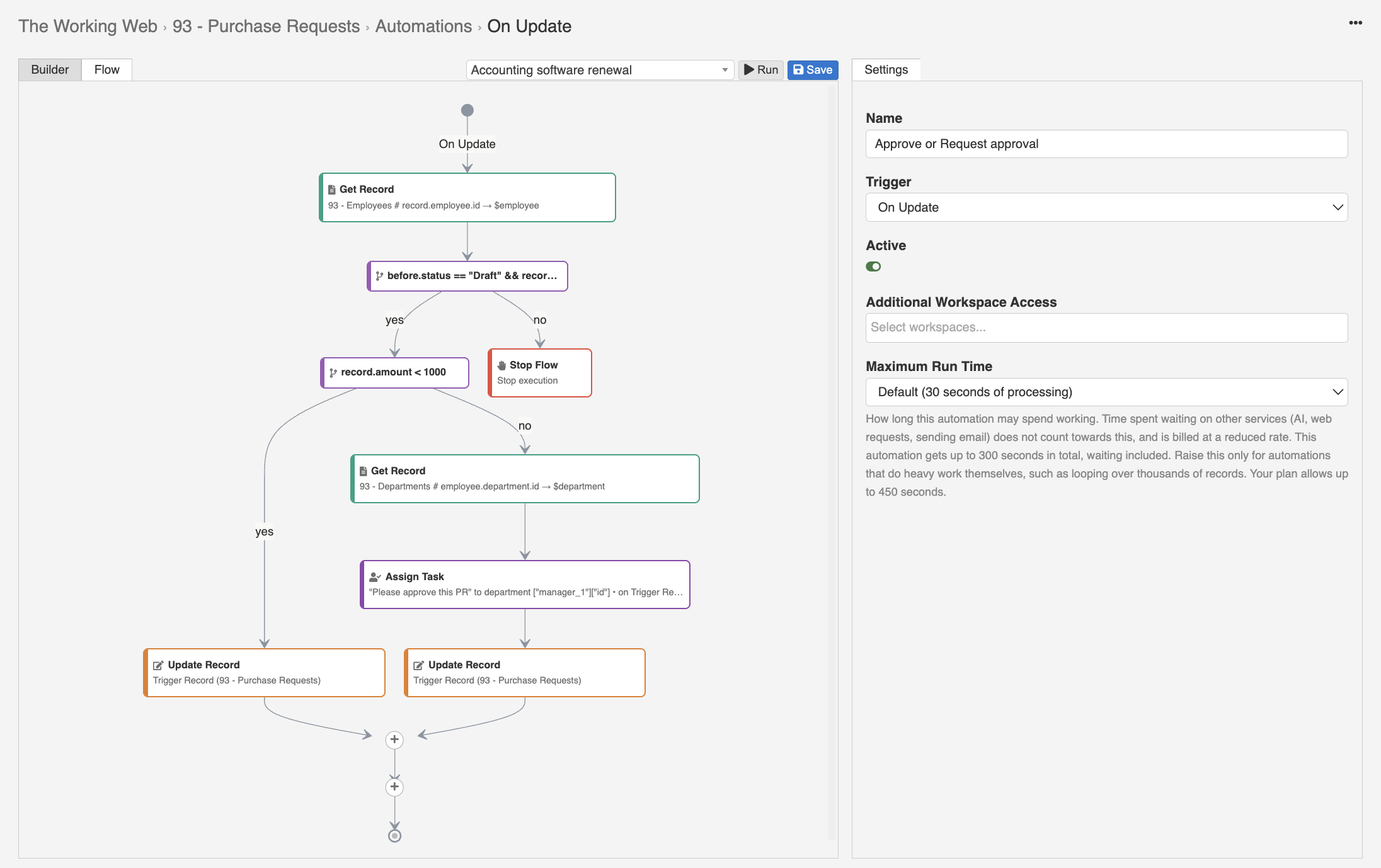This screenshot has height=868, width=1381.
Task: Click the flow end circle node
Action: tap(394, 836)
